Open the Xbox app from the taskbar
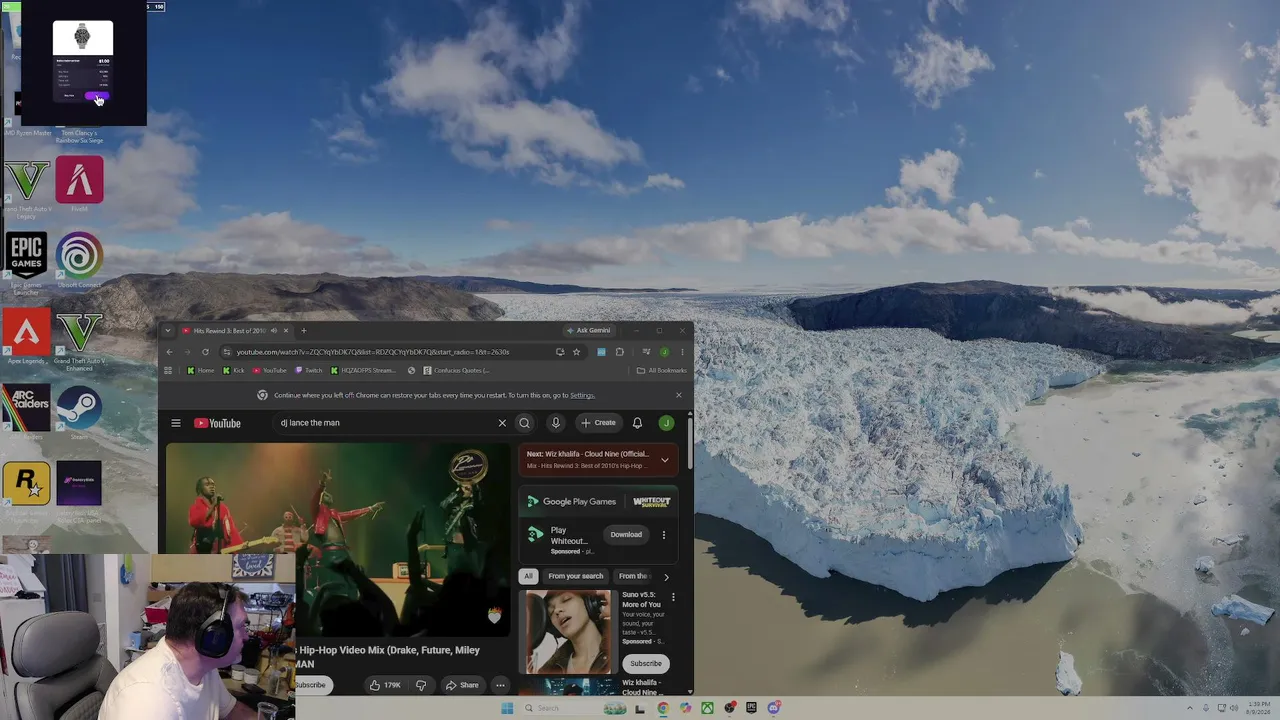The width and height of the screenshot is (1280, 720). tap(707, 708)
